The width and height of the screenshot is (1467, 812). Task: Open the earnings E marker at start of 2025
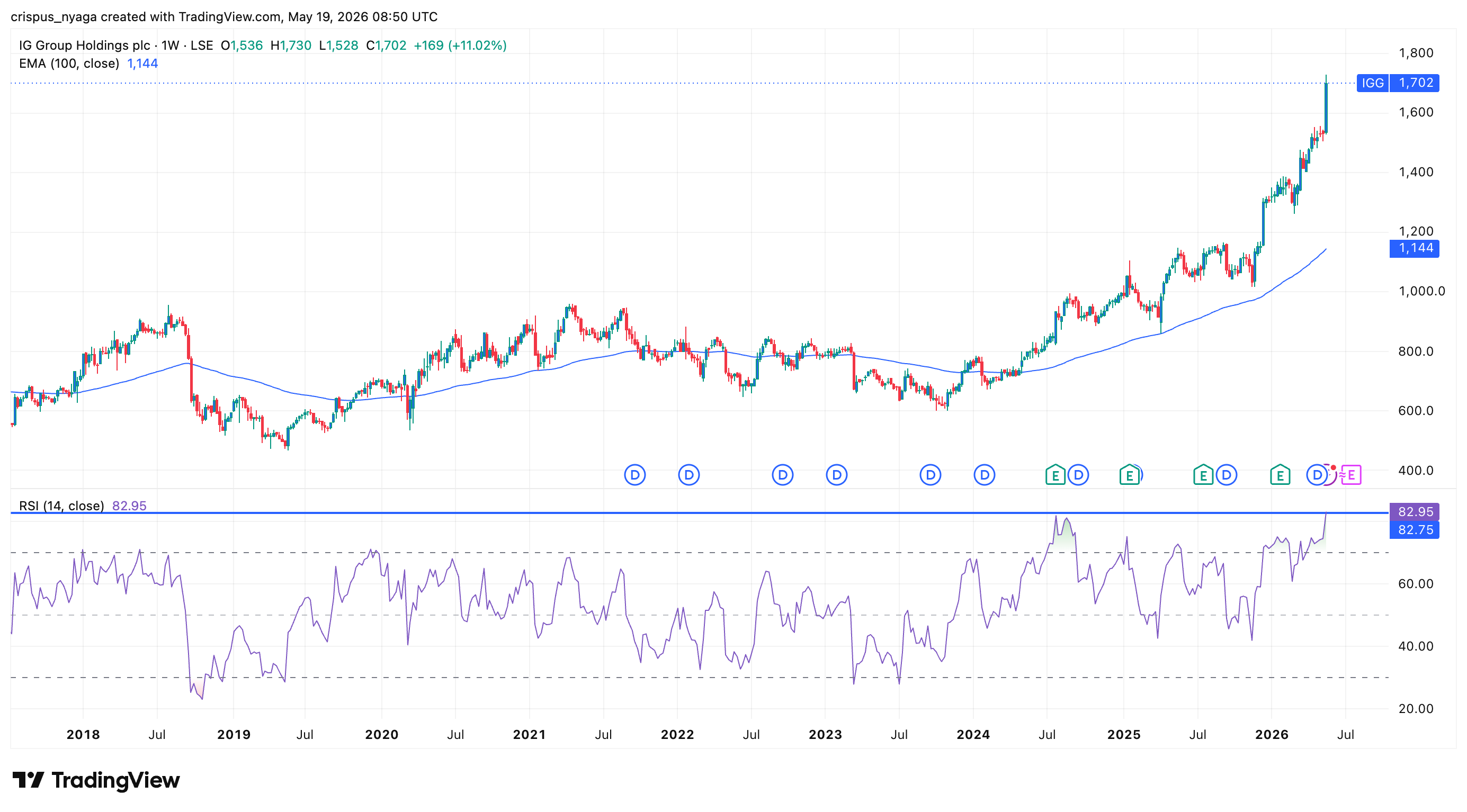coord(1129,475)
